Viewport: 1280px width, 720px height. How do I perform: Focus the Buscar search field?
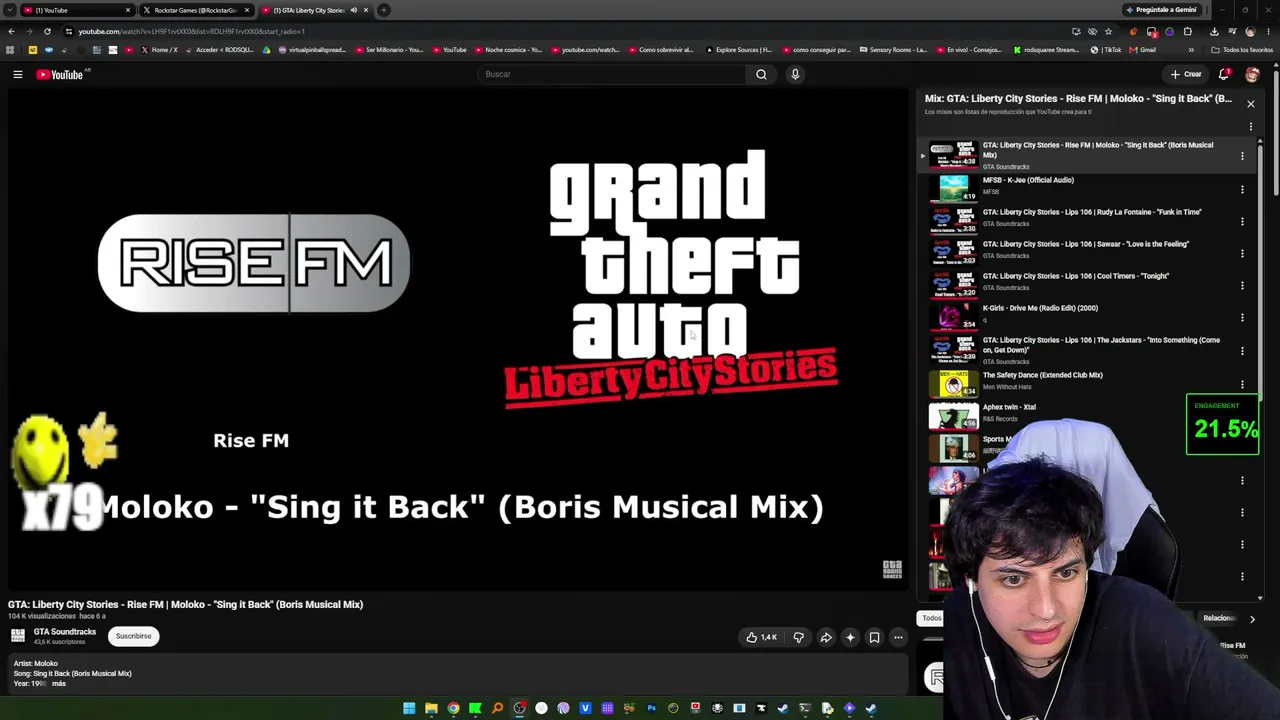pyautogui.click(x=612, y=74)
